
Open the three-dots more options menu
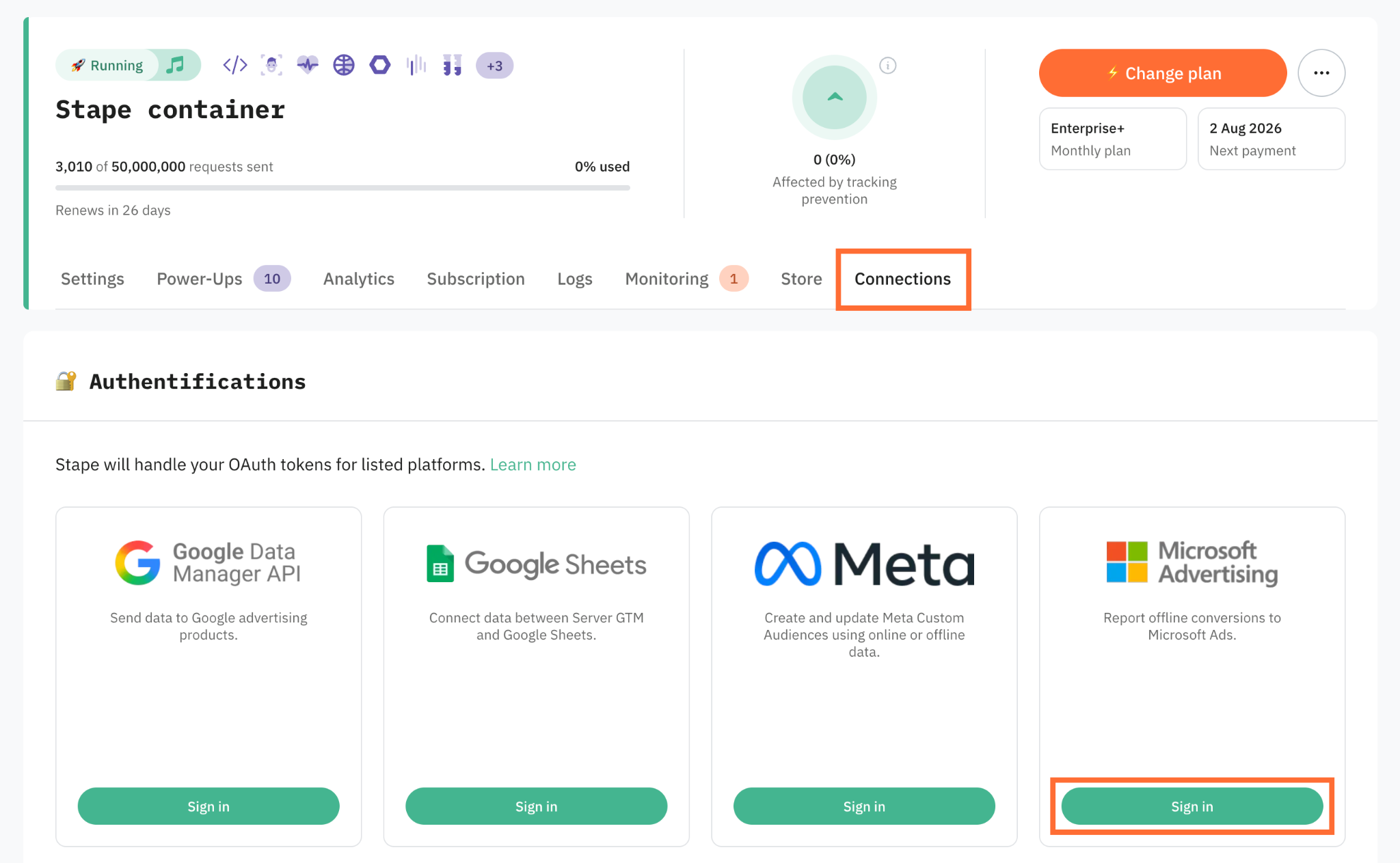coord(1321,73)
